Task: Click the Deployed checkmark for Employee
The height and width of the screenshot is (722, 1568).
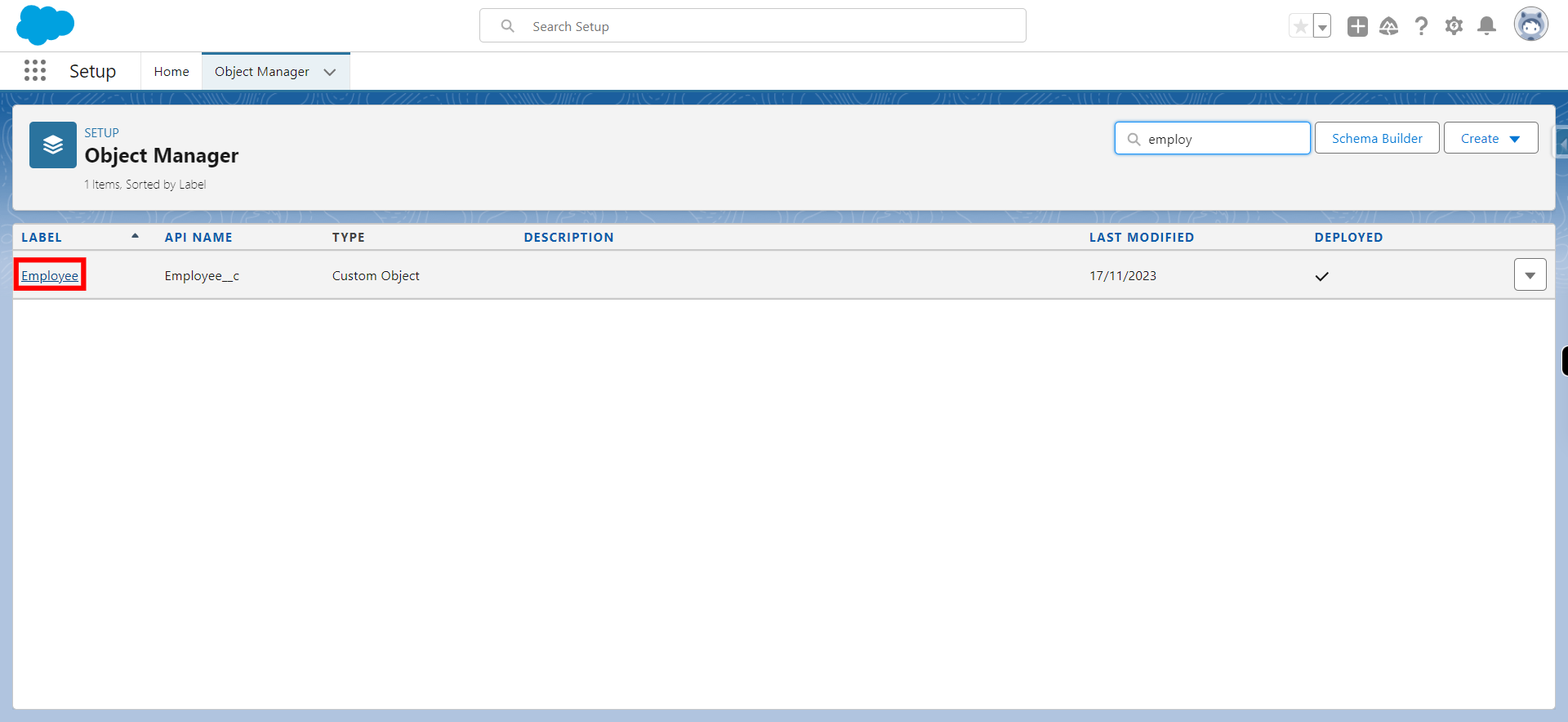Action: [1322, 276]
